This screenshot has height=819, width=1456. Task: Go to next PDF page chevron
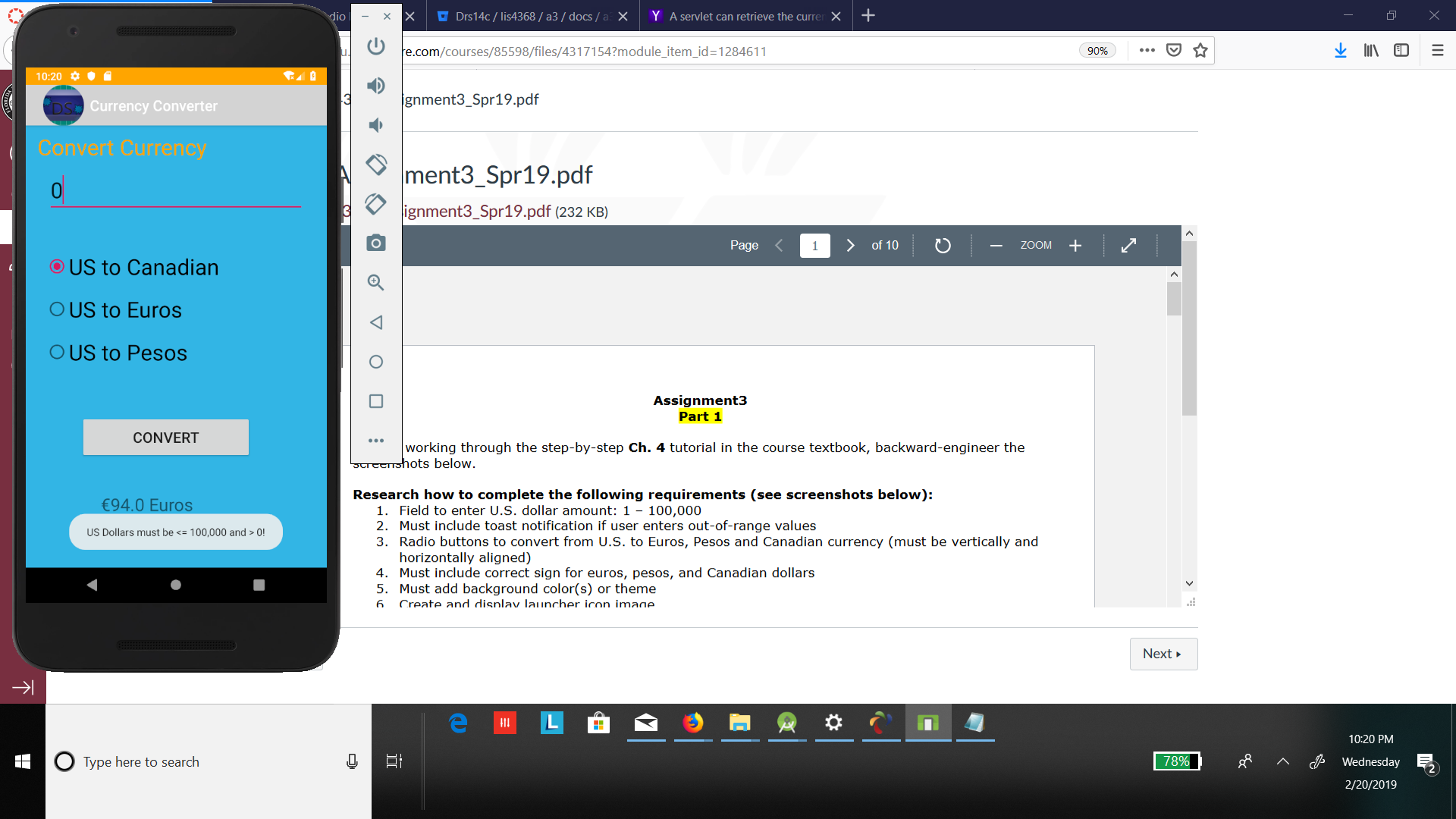click(850, 246)
